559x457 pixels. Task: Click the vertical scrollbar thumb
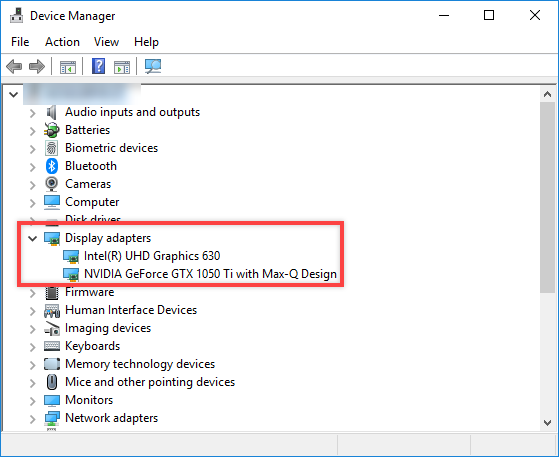tap(548, 197)
